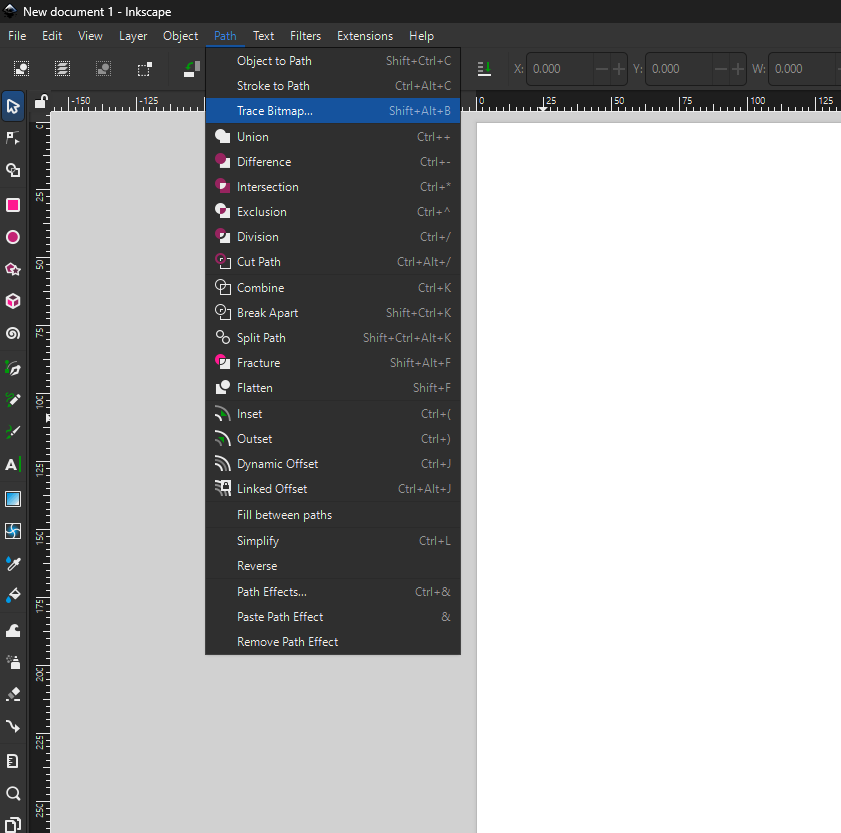Open the Text menu

(263, 36)
